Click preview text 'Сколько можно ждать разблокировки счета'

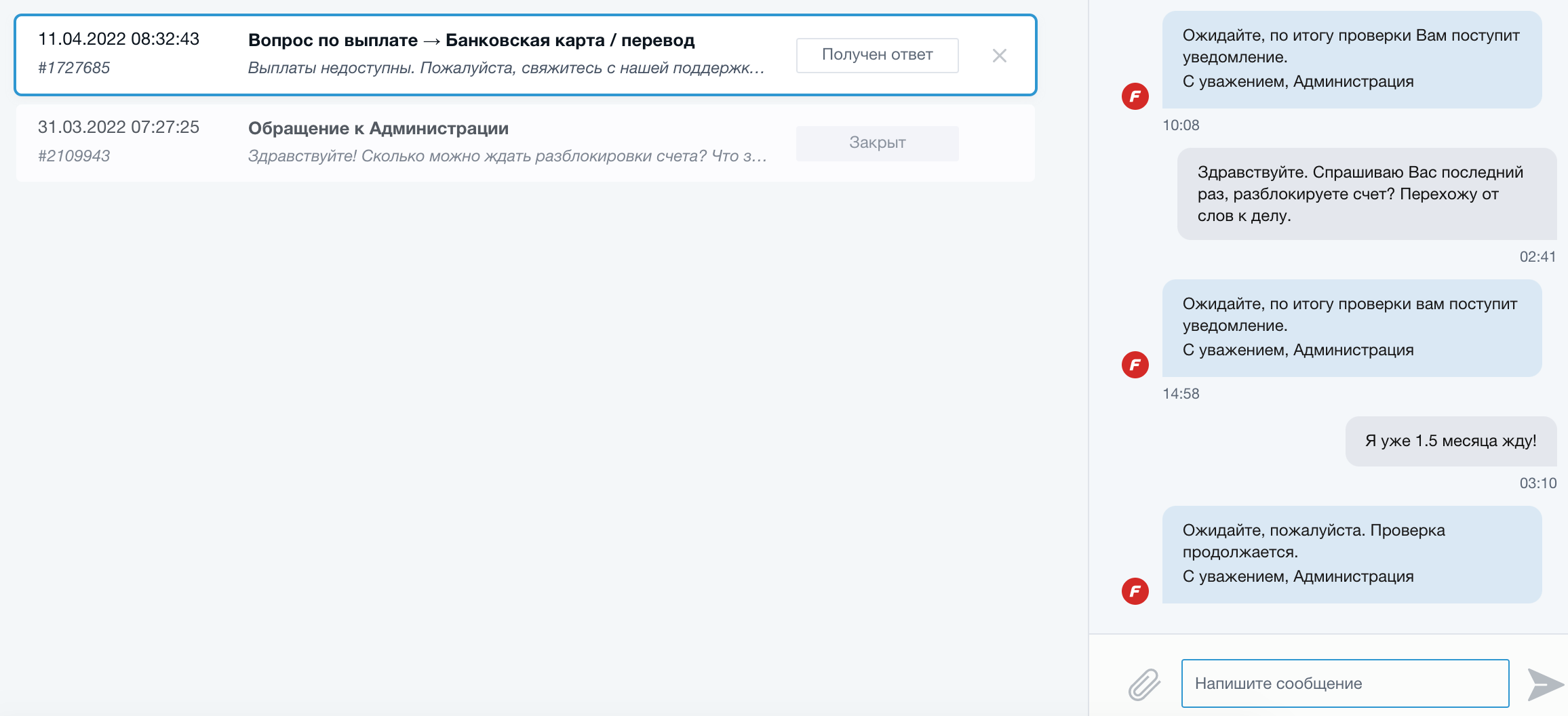click(x=506, y=156)
